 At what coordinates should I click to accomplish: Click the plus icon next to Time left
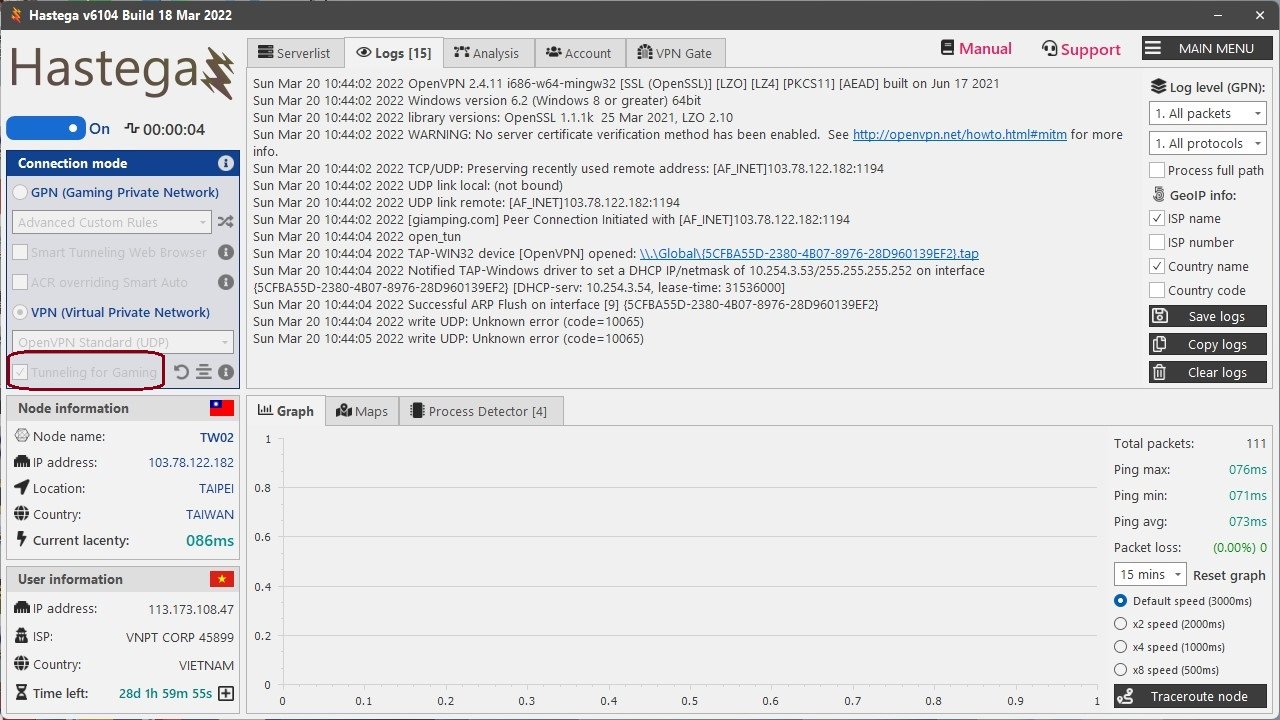(x=226, y=693)
